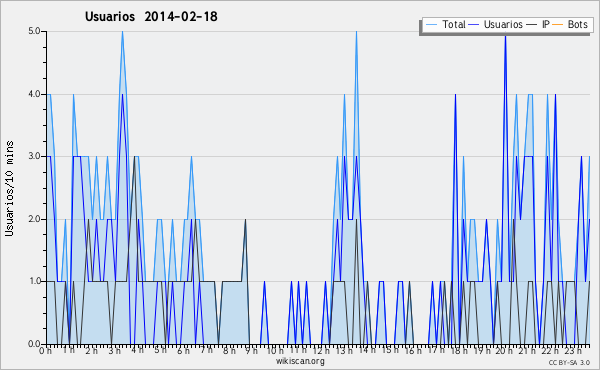
Task: Click the 0 h label on x-axis
Action: click(46, 350)
